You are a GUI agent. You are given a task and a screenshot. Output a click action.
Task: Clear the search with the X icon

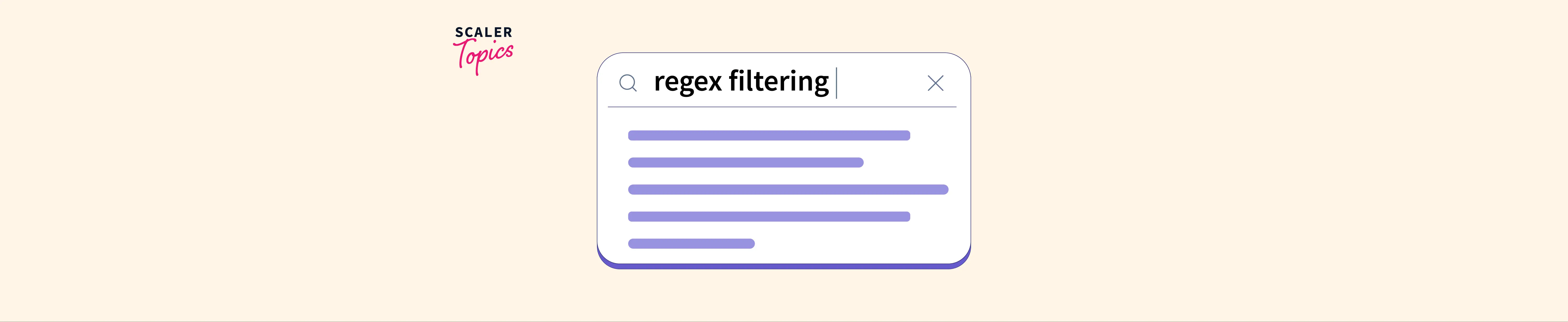click(x=935, y=83)
